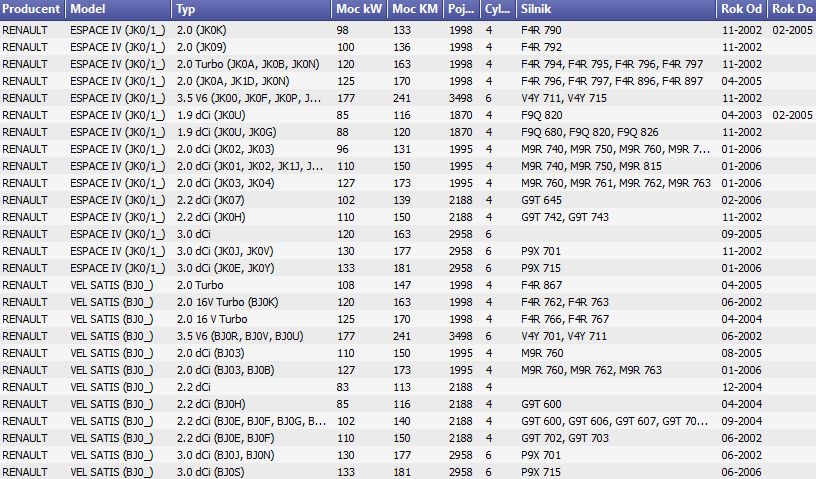Viewport: 816px width, 479px height.
Task: Select the 2.0 dCi (BJ03, BJ0B) row
Action: [408, 370]
